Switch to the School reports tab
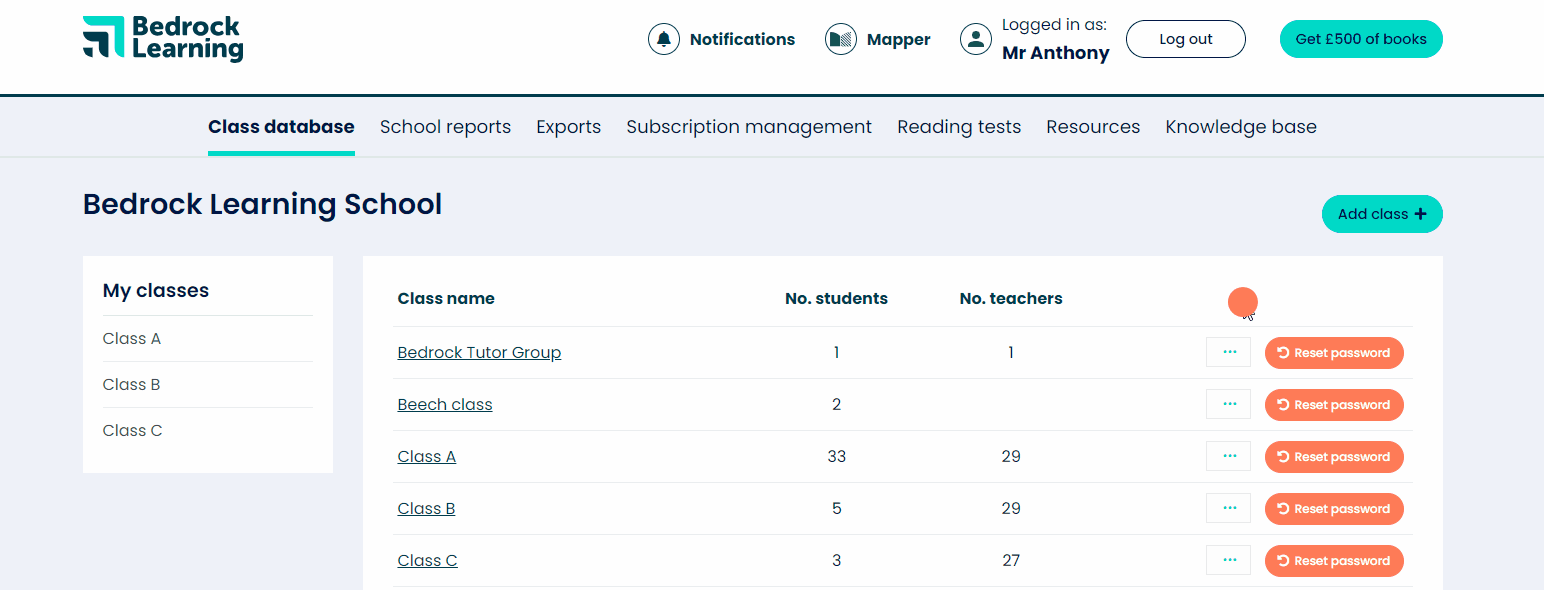 (x=445, y=127)
